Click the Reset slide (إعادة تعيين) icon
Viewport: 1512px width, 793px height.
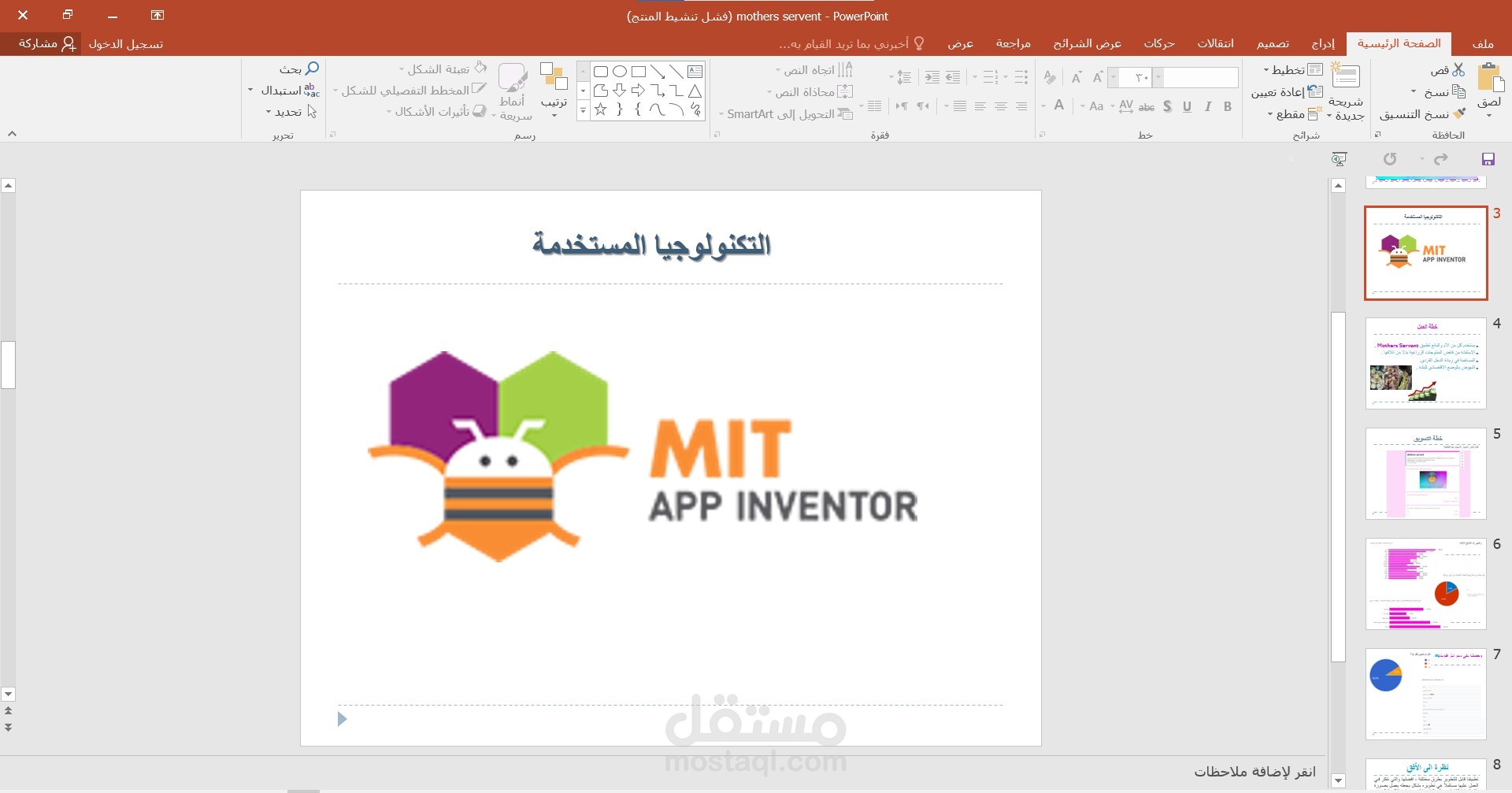click(x=1315, y=91)
